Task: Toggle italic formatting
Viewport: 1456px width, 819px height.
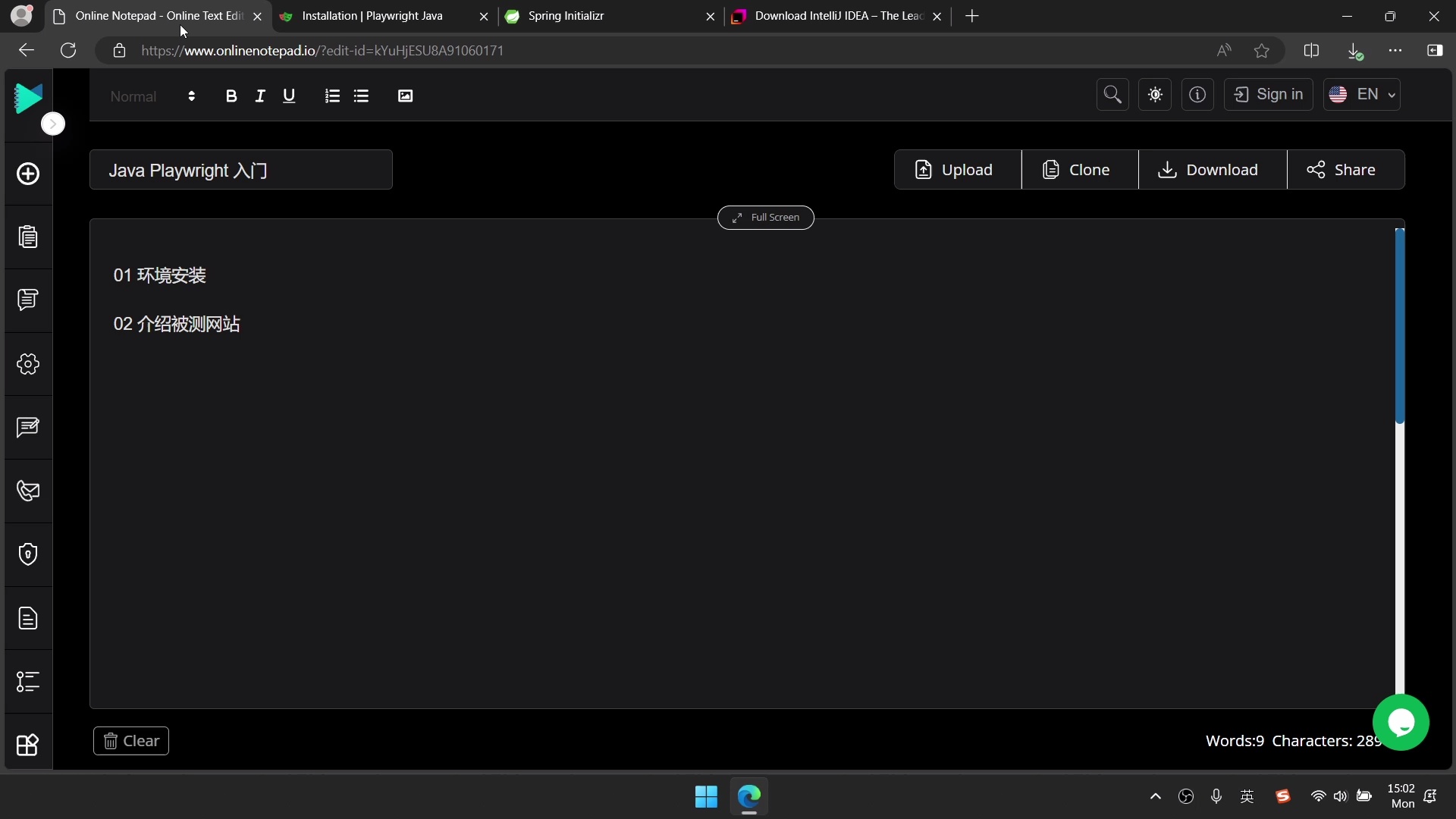Action: click(260, 96)
